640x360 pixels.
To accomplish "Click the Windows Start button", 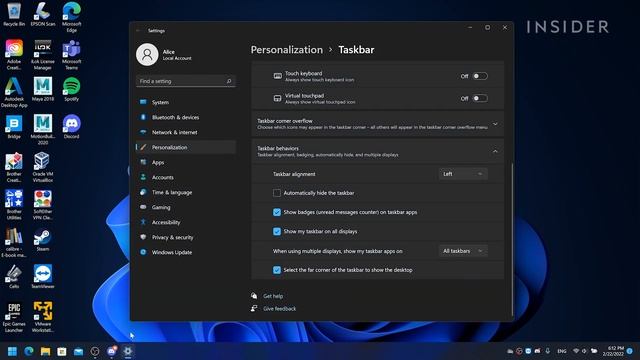I will coord(12,351).
